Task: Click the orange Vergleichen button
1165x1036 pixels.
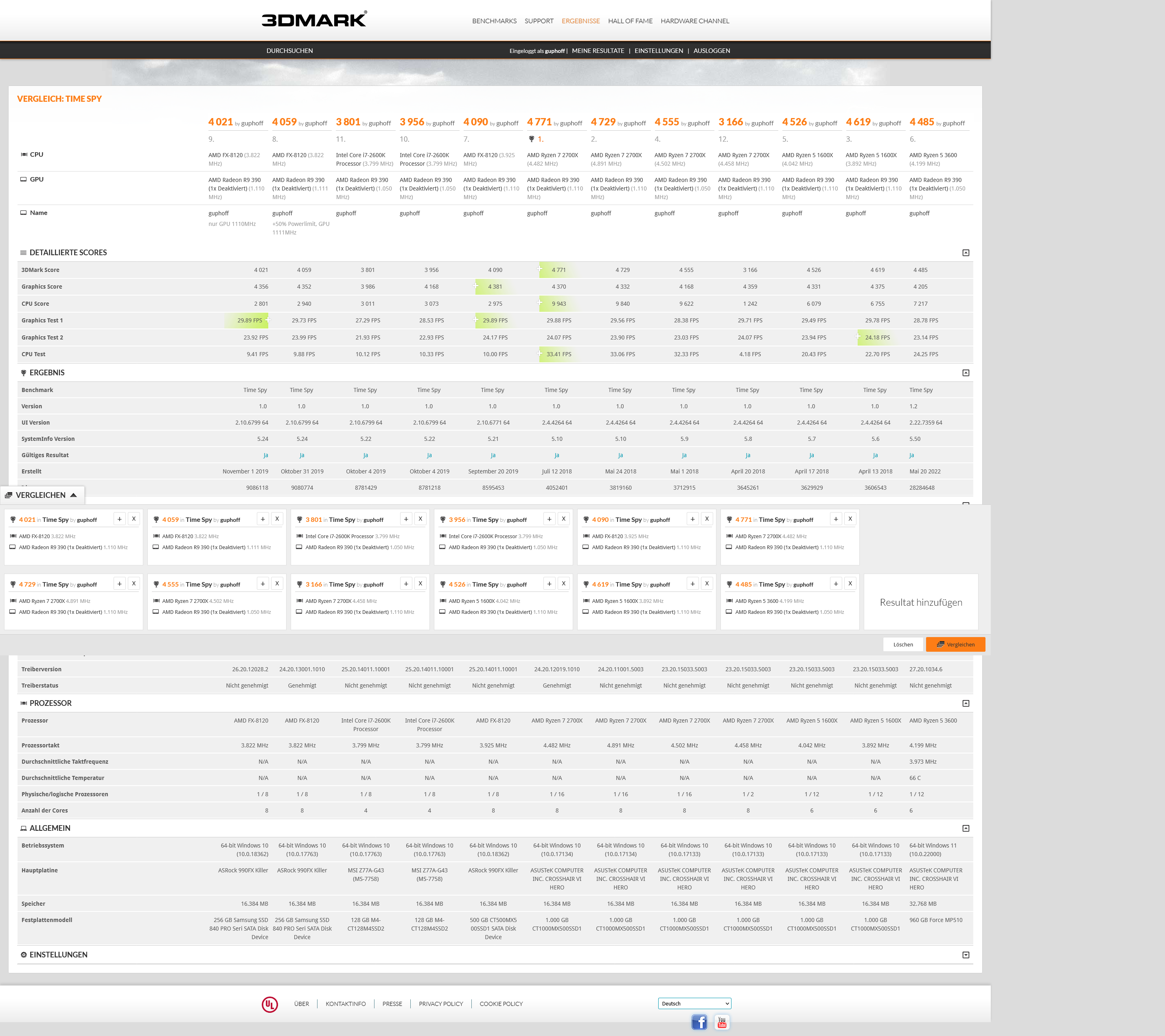Action: pyautogui.click(x=956, y=644)
